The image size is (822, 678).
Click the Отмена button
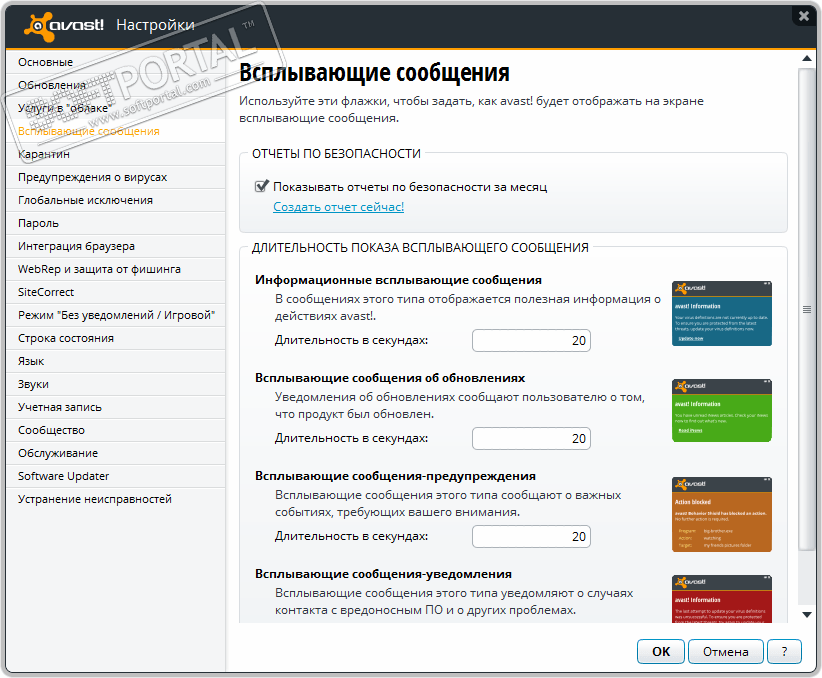[726, 652]
